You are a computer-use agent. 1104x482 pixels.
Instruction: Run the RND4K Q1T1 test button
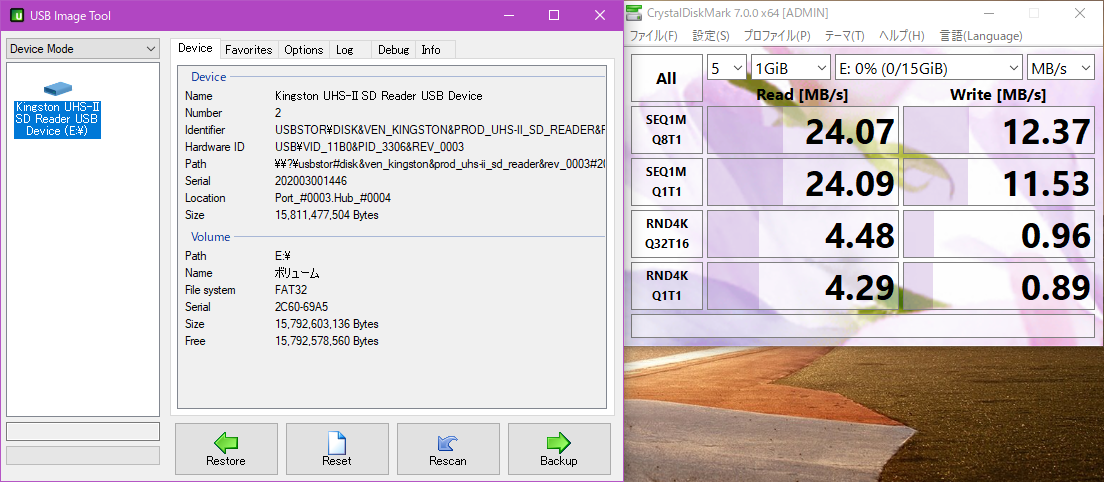[x=666, y=286]
